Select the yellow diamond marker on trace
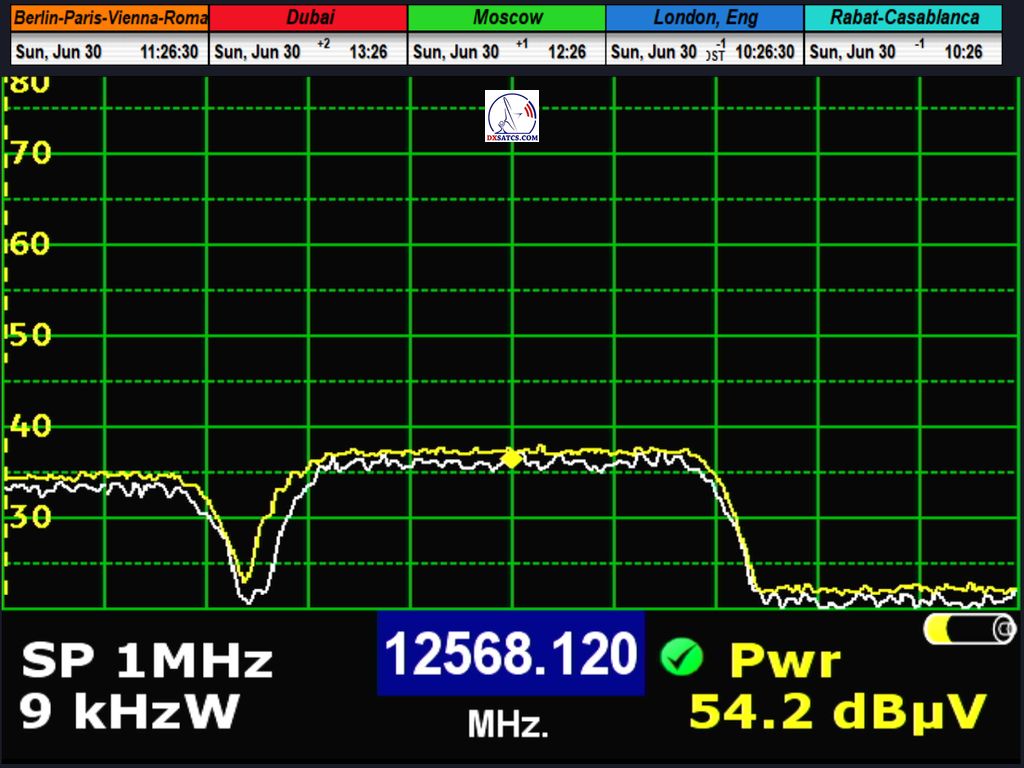Screen dimensions: 1024x768 (511, 458)
